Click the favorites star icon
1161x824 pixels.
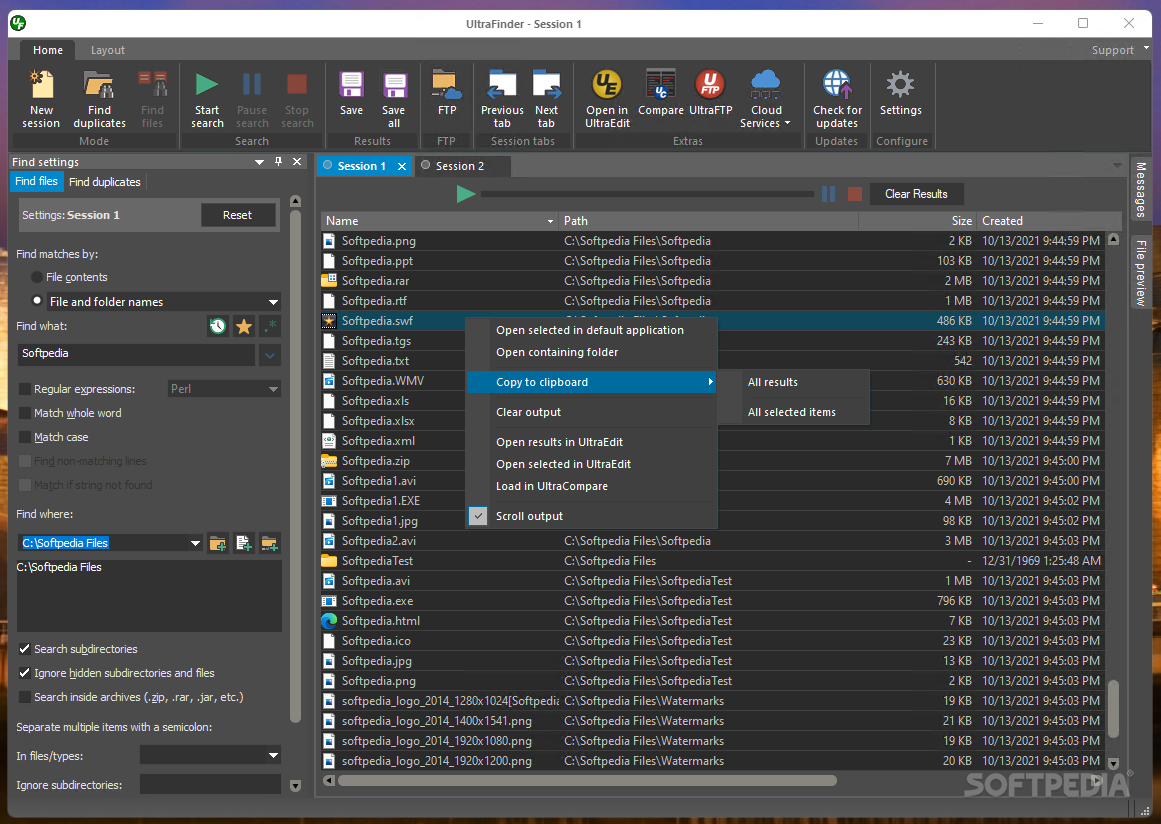point(244,326)
